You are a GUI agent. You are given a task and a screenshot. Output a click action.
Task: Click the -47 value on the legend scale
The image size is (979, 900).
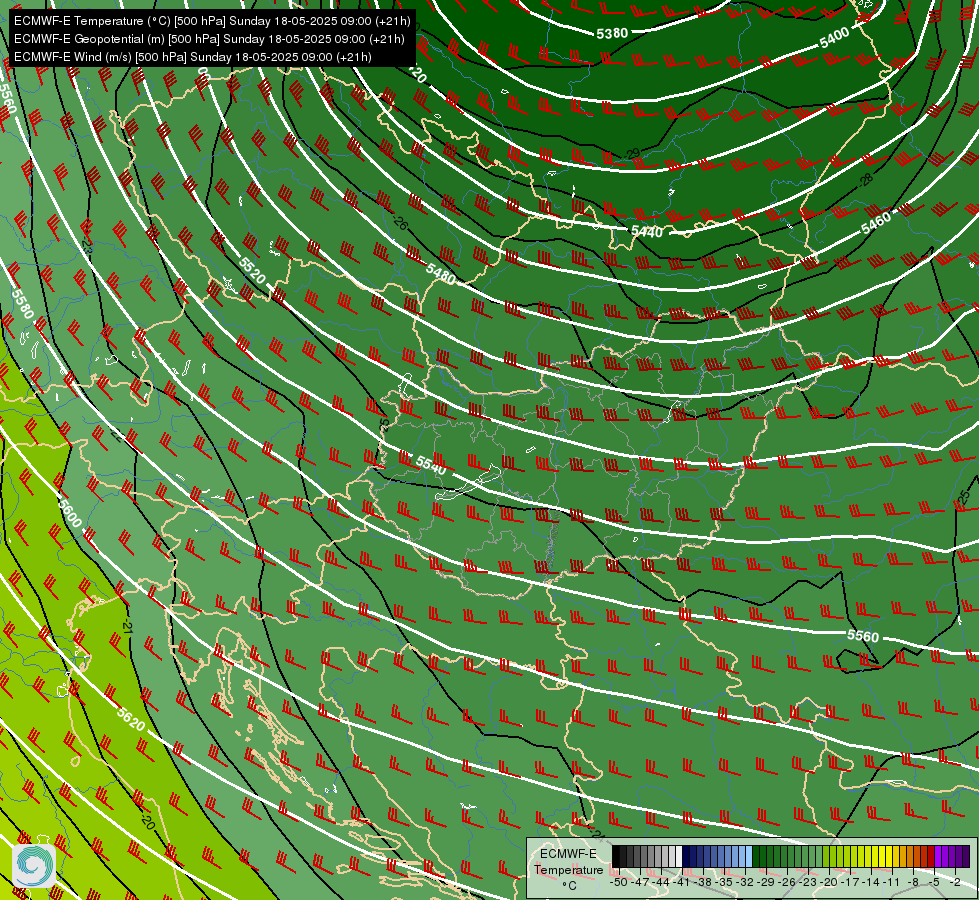(640, 883)
